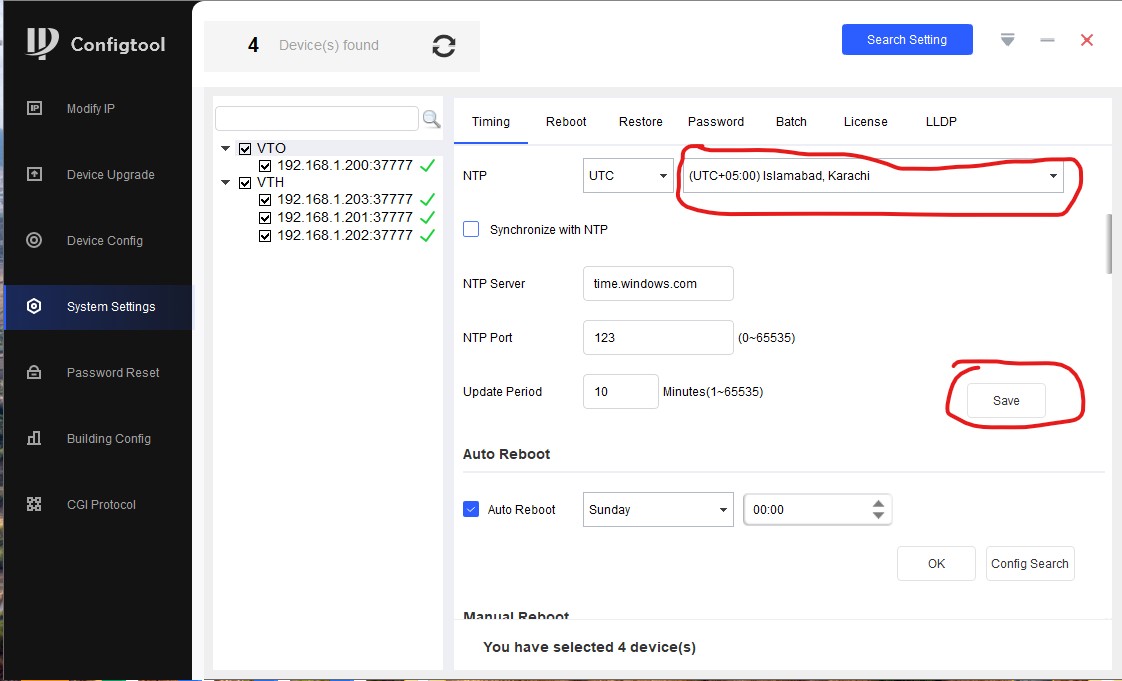Open Device Upgrade via its sidebar icon
This screenshot has height=681, width=1122.
34,174
